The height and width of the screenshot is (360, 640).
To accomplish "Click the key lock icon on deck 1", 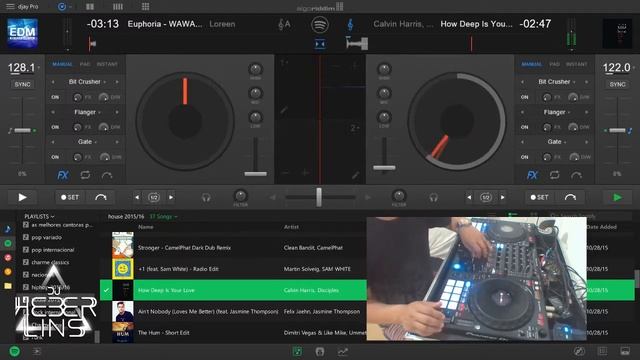I will (x=284, y=24).
